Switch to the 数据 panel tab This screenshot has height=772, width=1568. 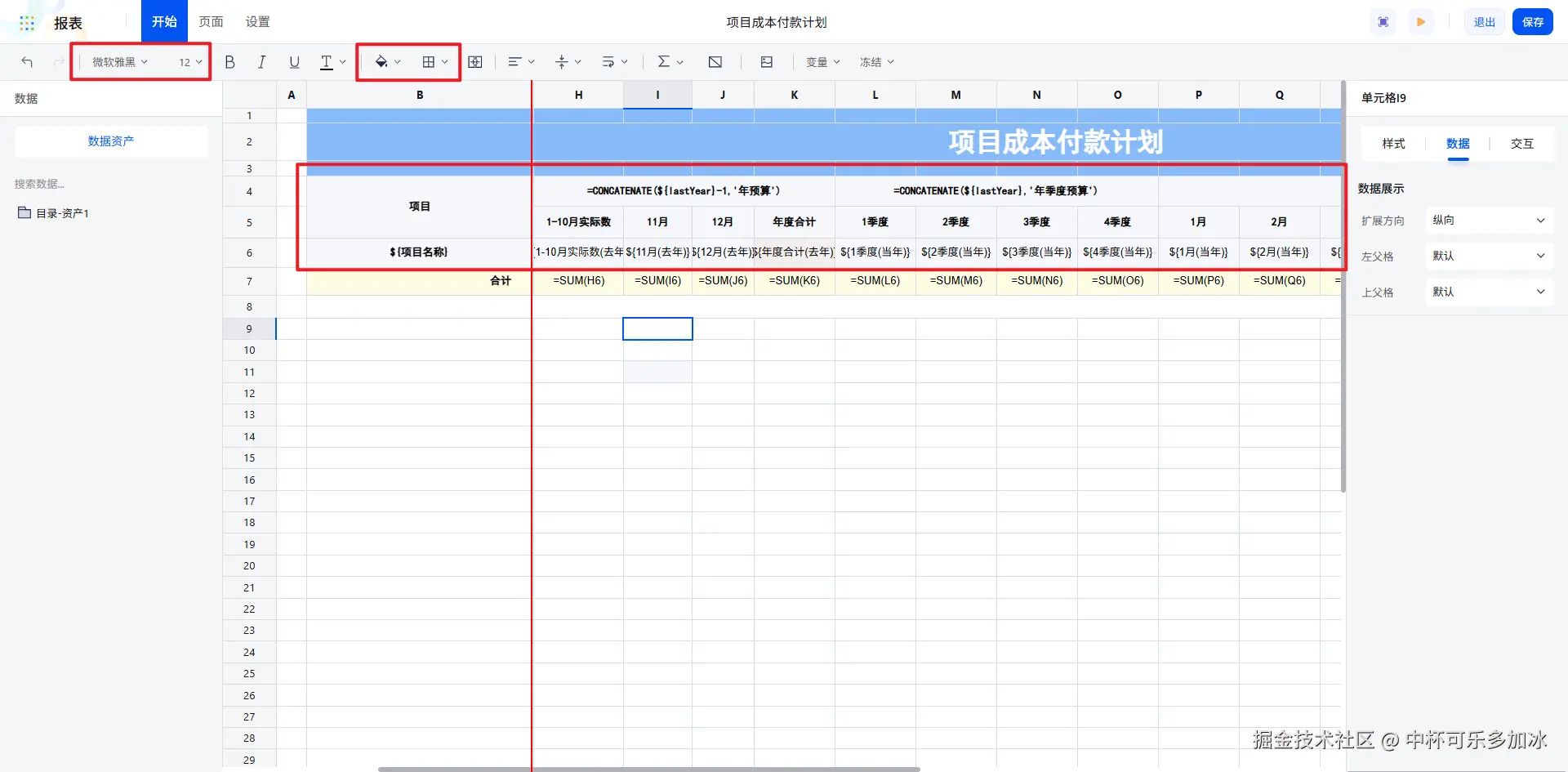pos(1458,144)
